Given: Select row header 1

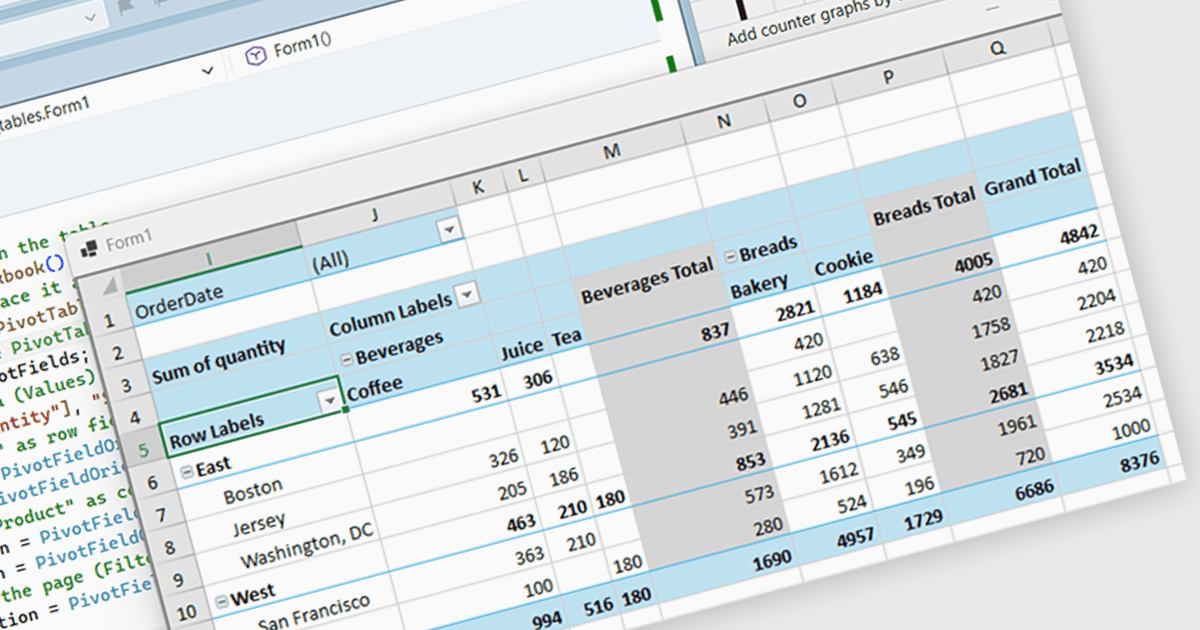Looking at the screenshot, I should click(x=107, y=321).
